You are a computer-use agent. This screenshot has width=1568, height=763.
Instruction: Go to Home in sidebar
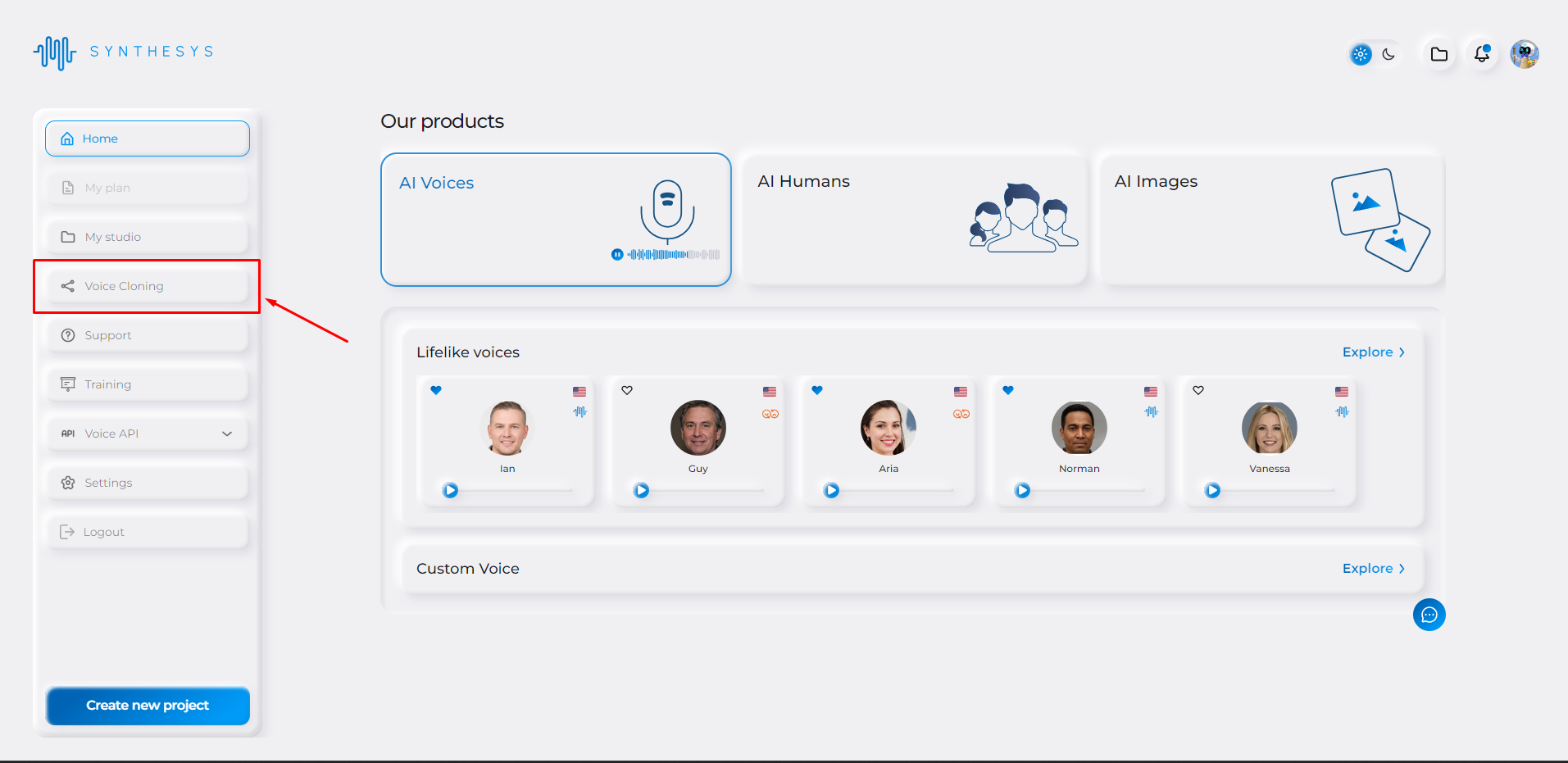(148, 139)
